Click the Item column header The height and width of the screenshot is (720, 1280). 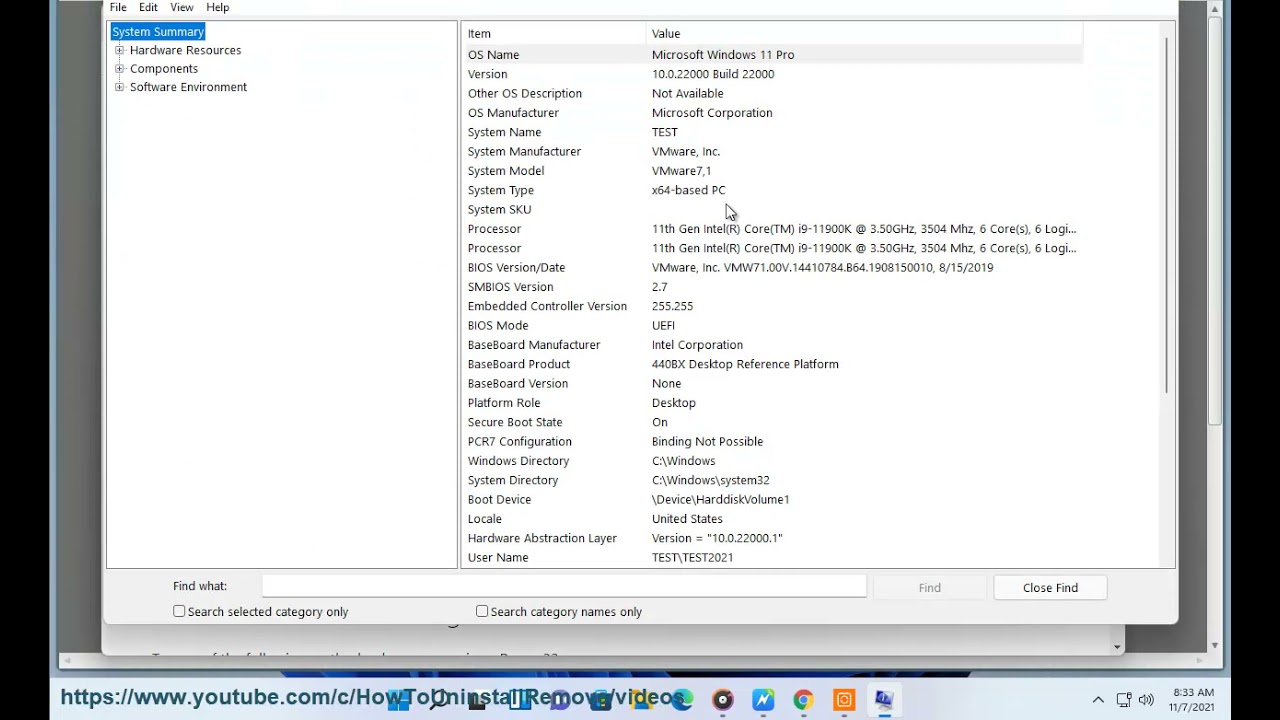coord(553,34)
